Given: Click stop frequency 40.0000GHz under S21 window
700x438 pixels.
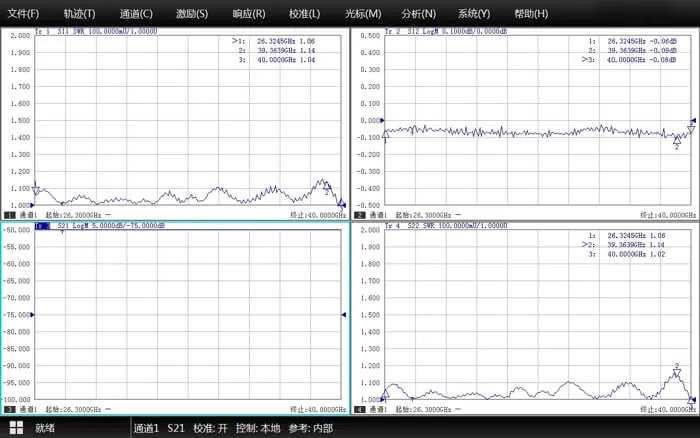Looking at the screenshot, I should [x=318, y=409].
